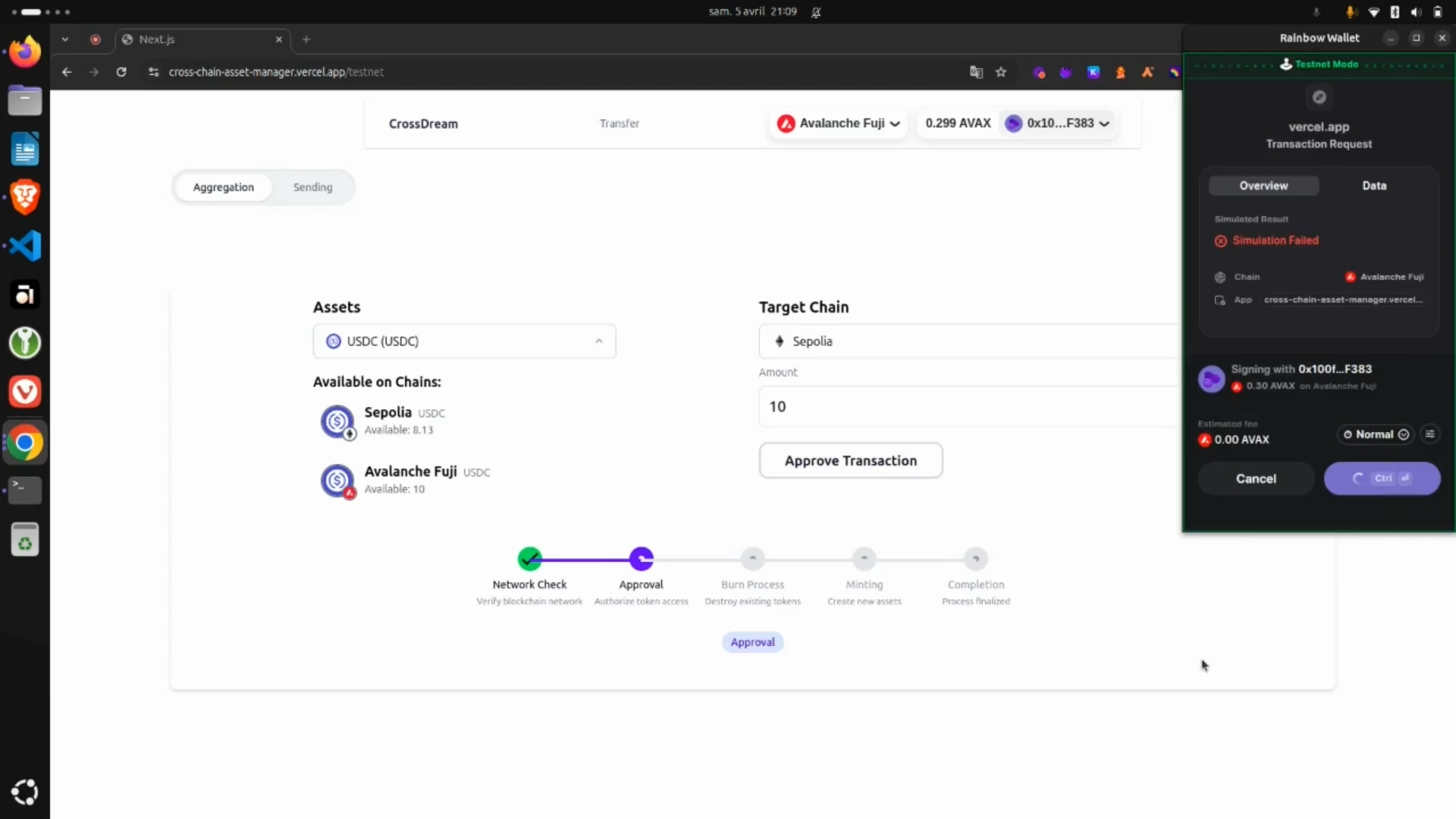Click site info icon in address bar
Viewport: 1456px width, 819px height.
pyautogui.click(x=154, y=72)
